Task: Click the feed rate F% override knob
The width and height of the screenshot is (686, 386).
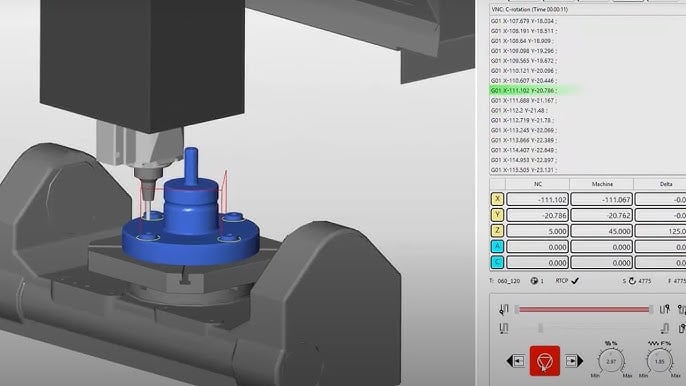Action: point(659,361)
